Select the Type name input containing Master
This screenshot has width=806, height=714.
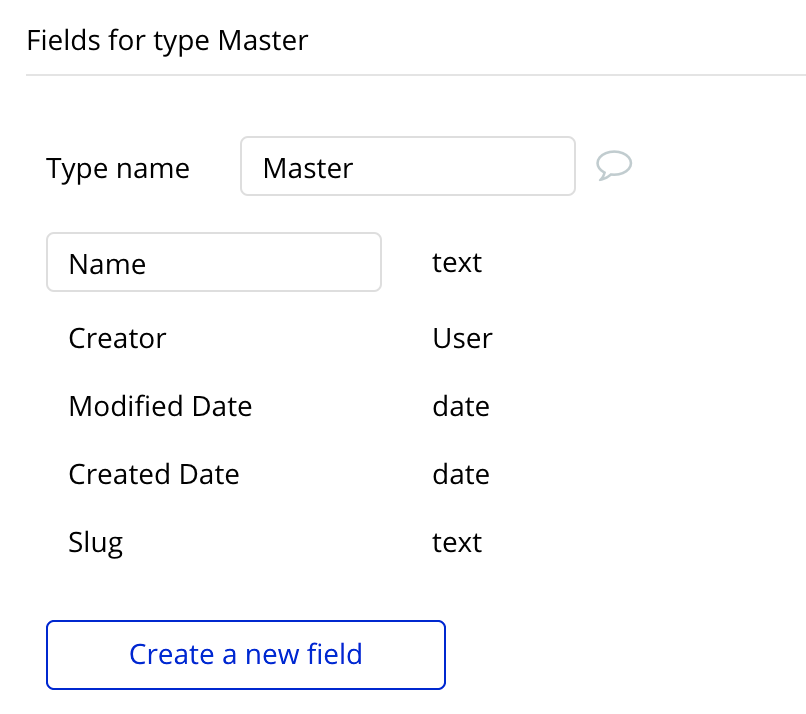[x=407, y=166]
